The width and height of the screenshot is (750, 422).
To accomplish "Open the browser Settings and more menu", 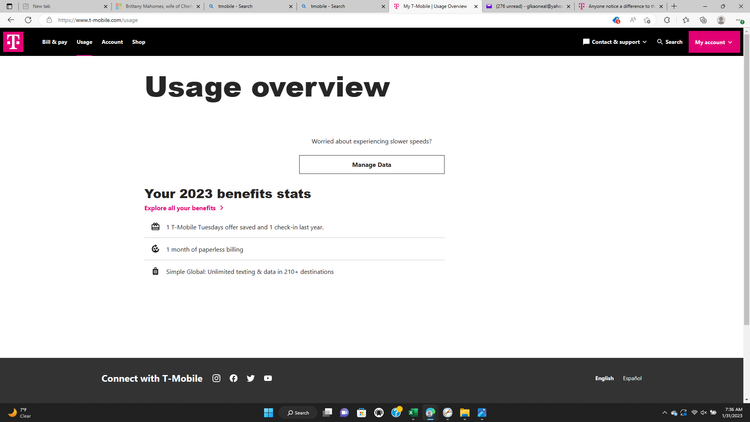I will click(739, 20).
